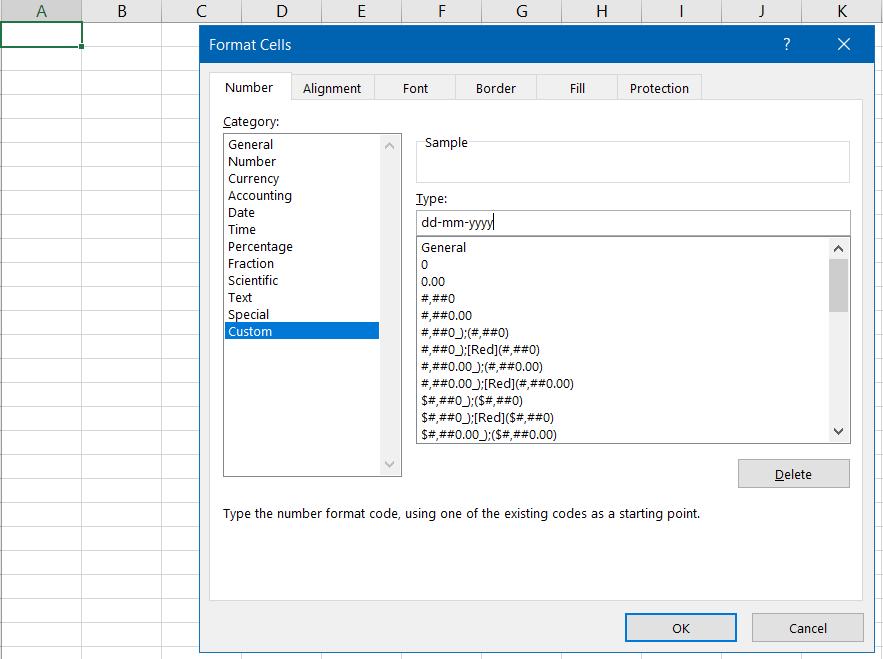This screenshot has width=883, height=659.
Task: Select Date in the Category list
Action: (242, 213)
